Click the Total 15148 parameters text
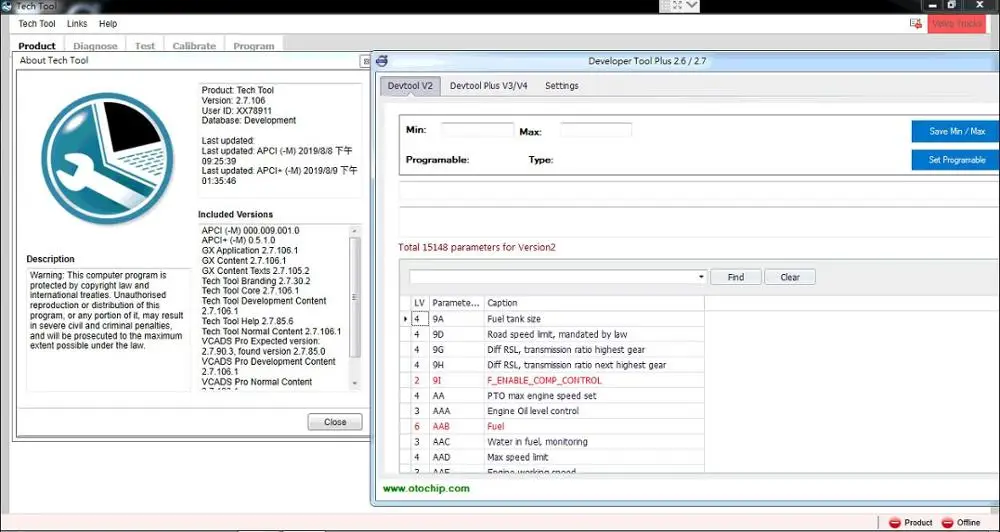The image size is (1000, 532). [x=476, y=248]
